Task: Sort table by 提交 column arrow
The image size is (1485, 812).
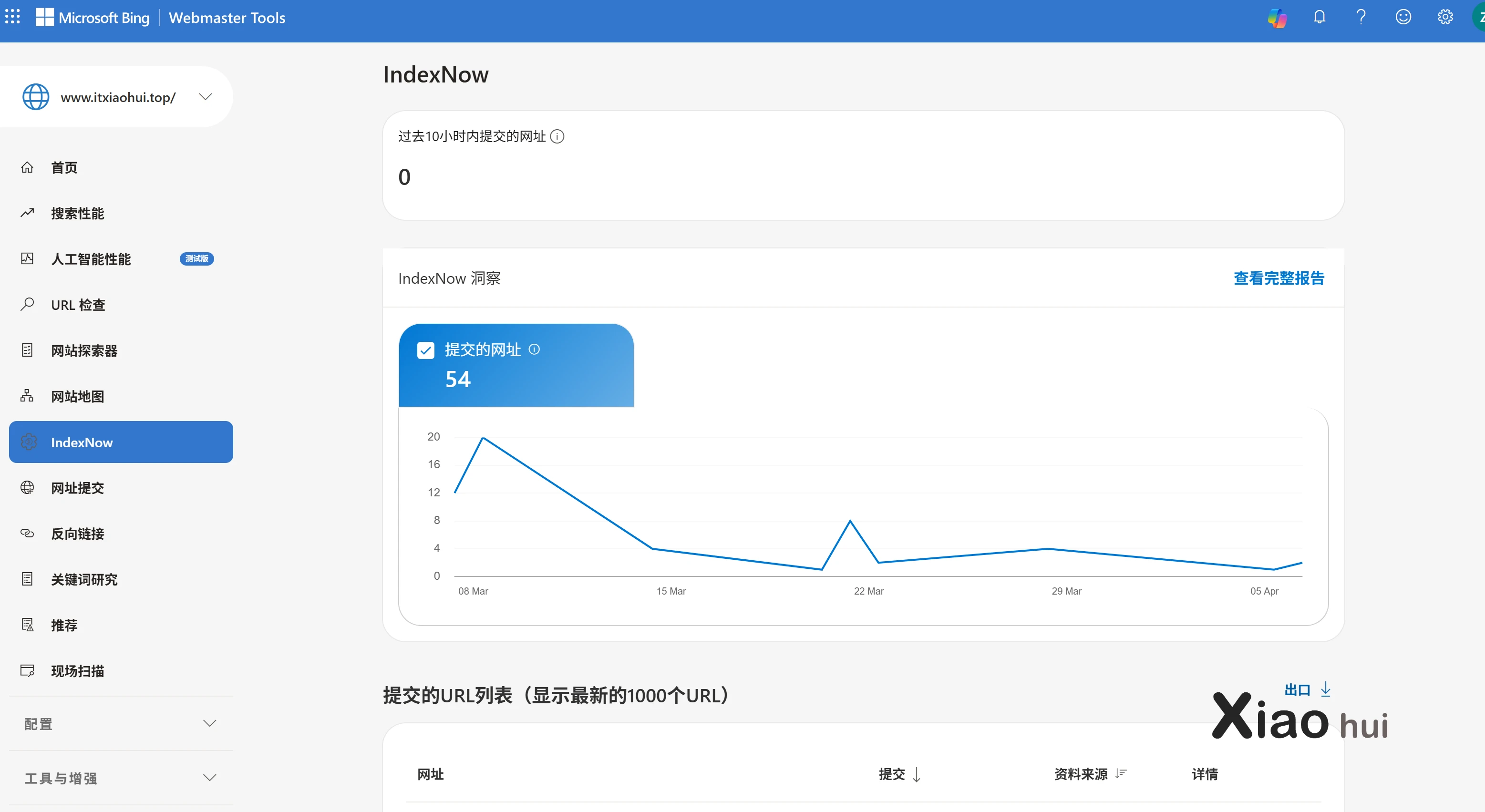Action: coord(917,774)
